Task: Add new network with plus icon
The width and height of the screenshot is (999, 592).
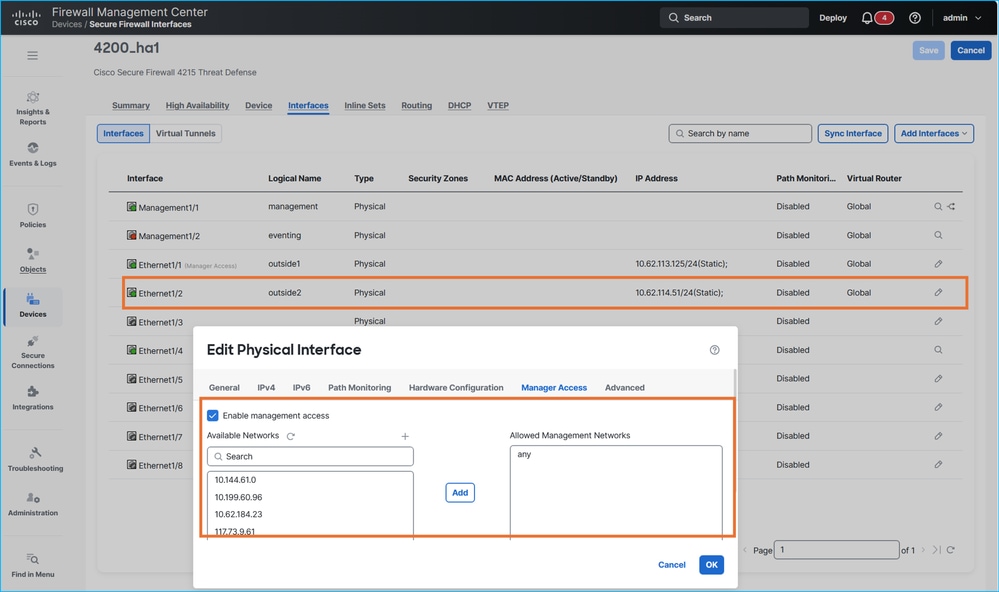Action: tap(405, 437)
